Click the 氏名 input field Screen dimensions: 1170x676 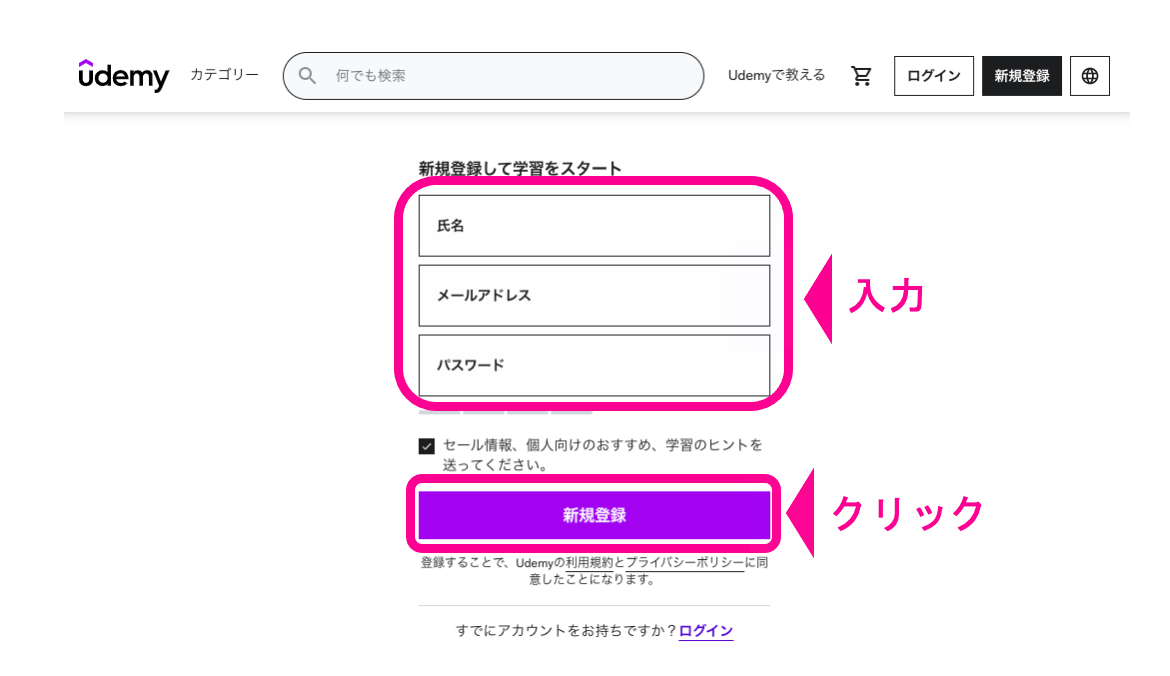point(594,225)
